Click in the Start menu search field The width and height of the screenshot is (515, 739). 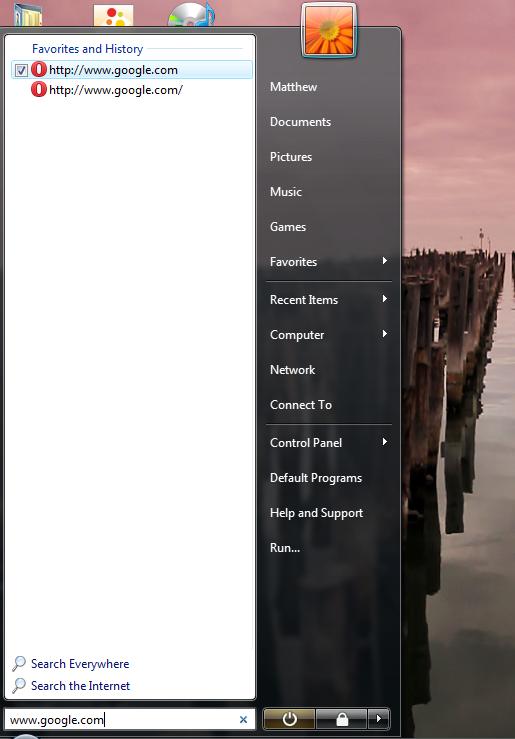coord(123,720)
